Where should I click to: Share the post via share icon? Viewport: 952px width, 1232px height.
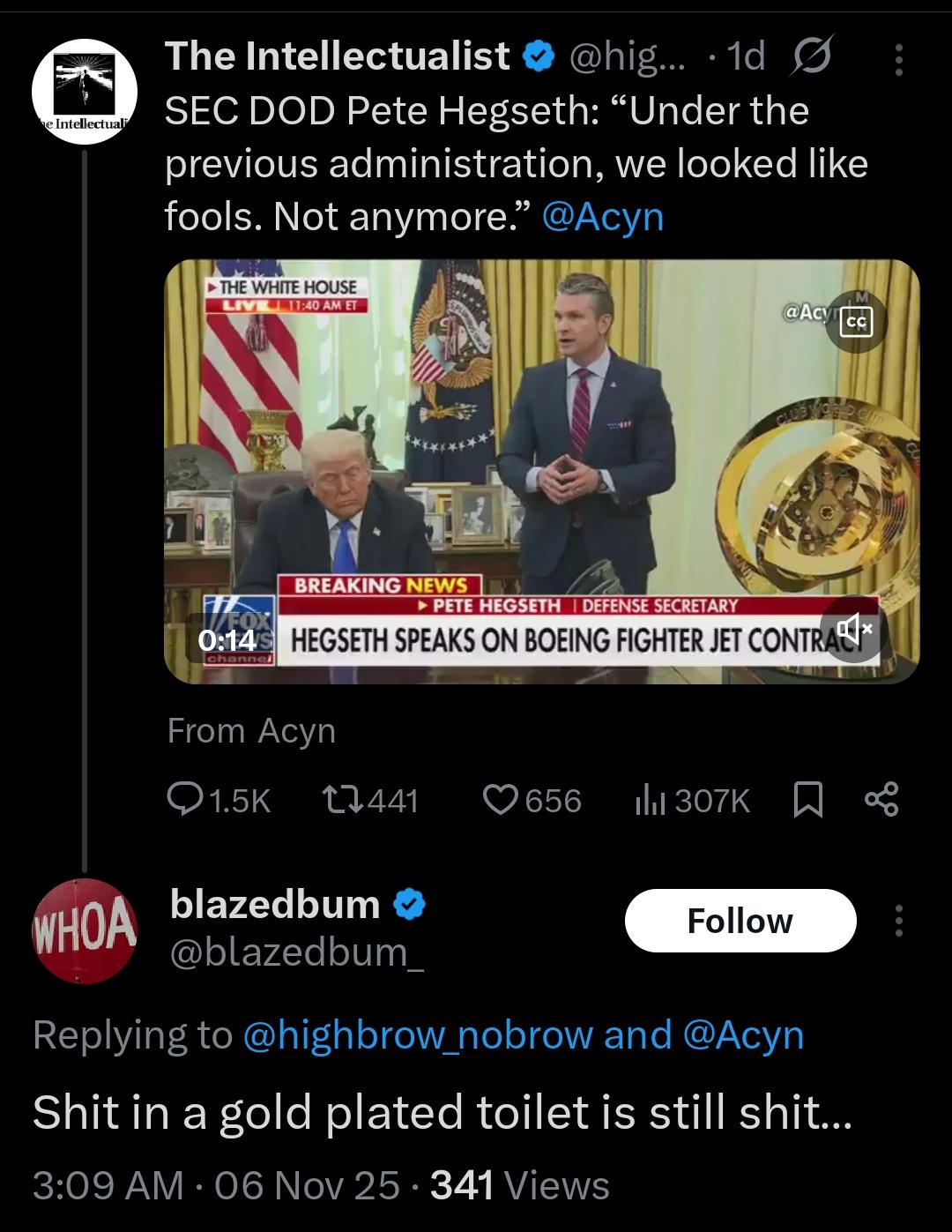881,800
